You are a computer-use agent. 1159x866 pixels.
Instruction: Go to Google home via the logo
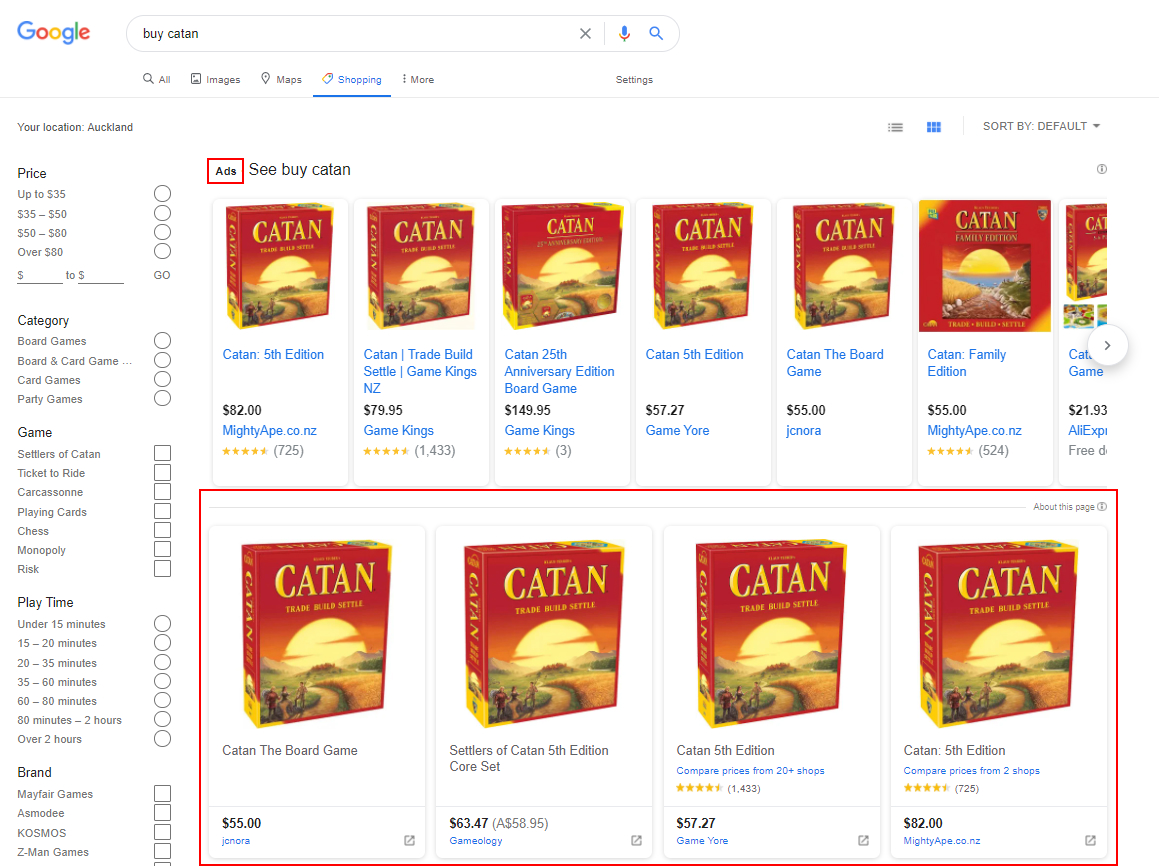[x=54, y=33]
